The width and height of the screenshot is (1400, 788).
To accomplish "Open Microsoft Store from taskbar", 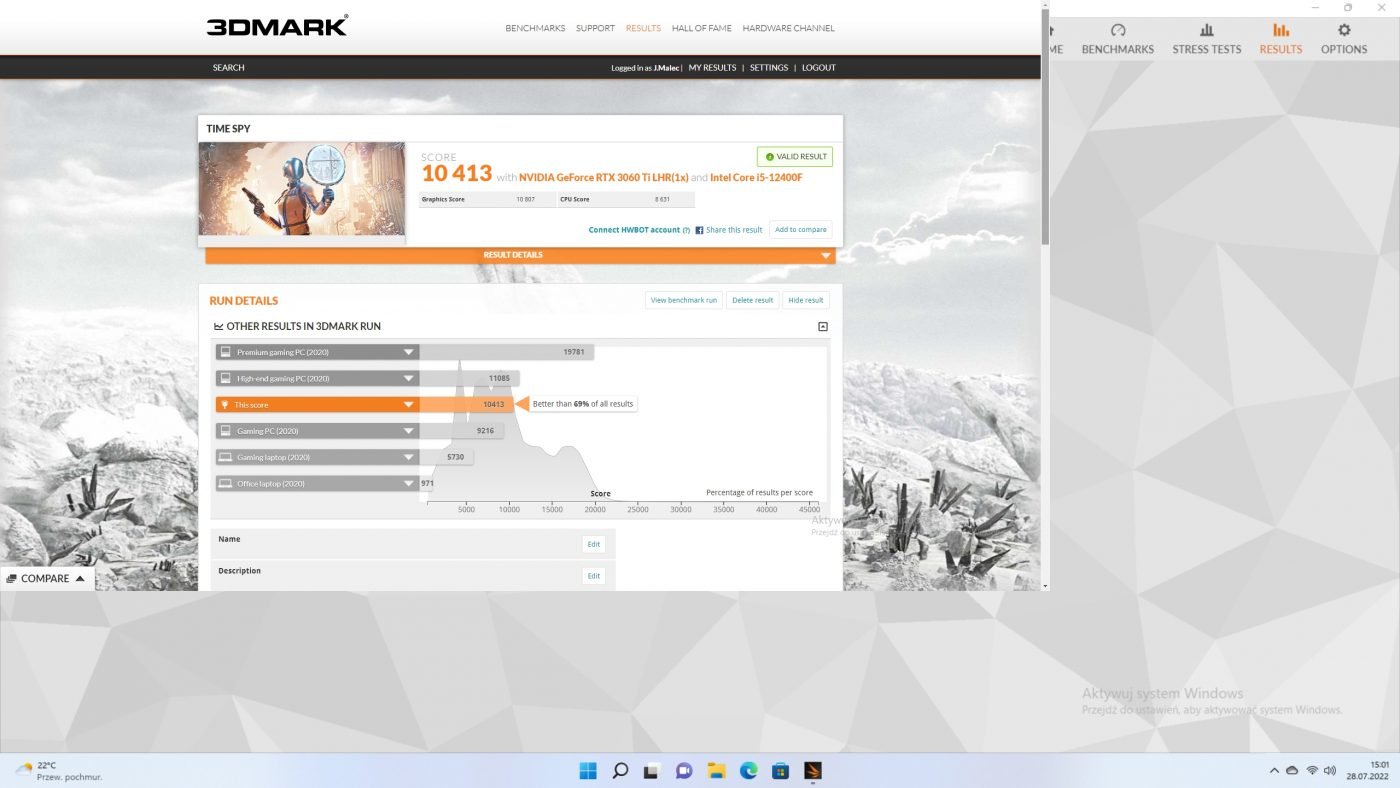I will (780, 770).
